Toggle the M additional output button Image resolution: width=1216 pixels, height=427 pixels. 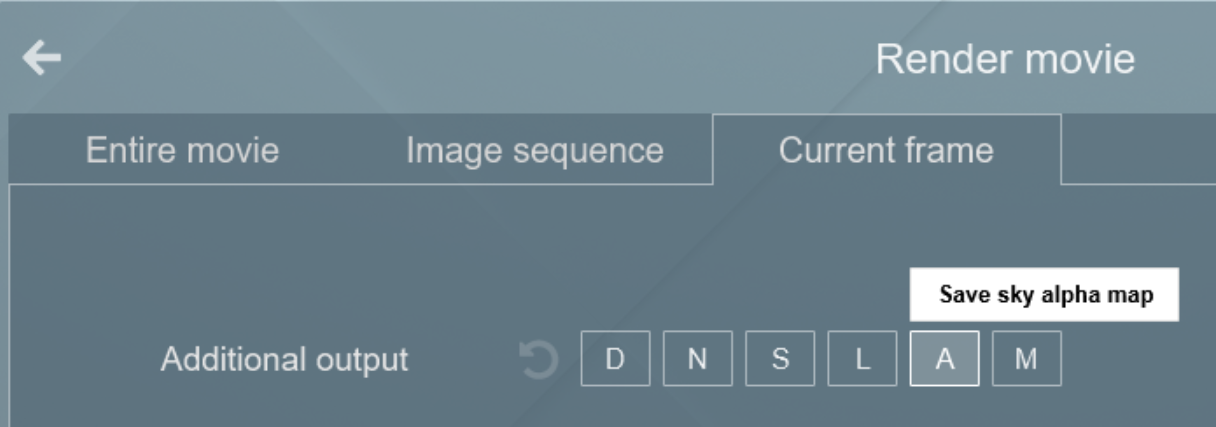tap(1026, 359)
